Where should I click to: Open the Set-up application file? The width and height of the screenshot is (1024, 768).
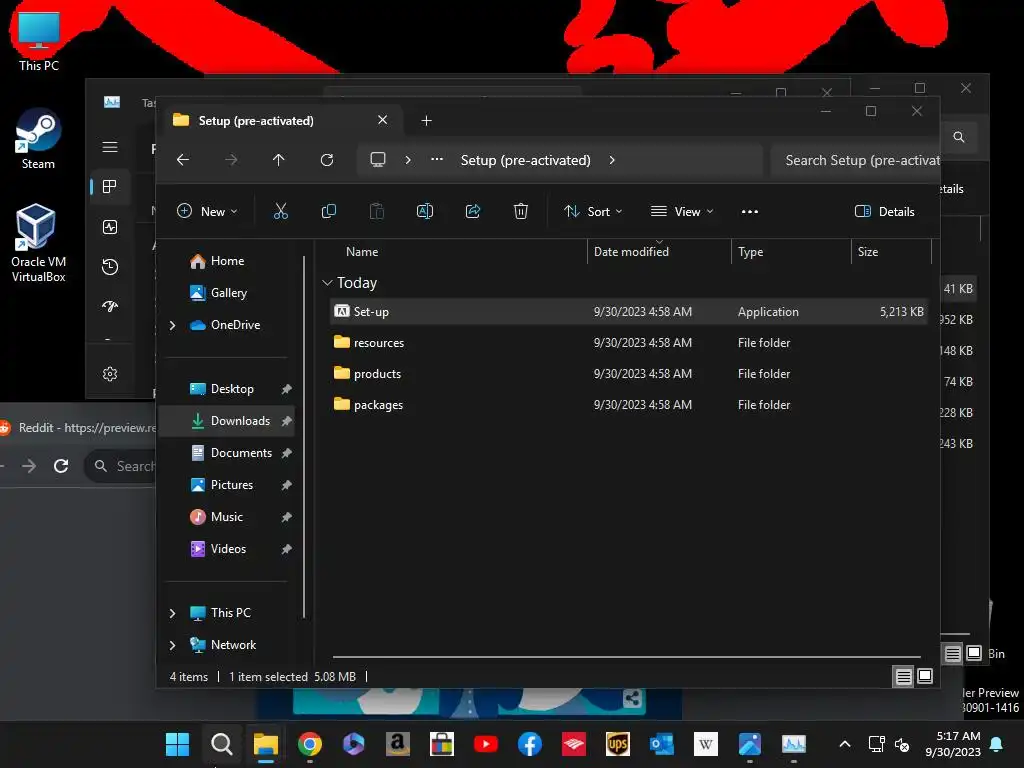[628, 312]
